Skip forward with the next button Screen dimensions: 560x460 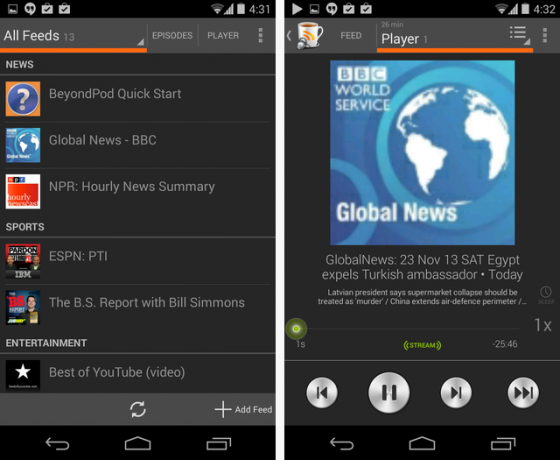(x=456, y=392)
